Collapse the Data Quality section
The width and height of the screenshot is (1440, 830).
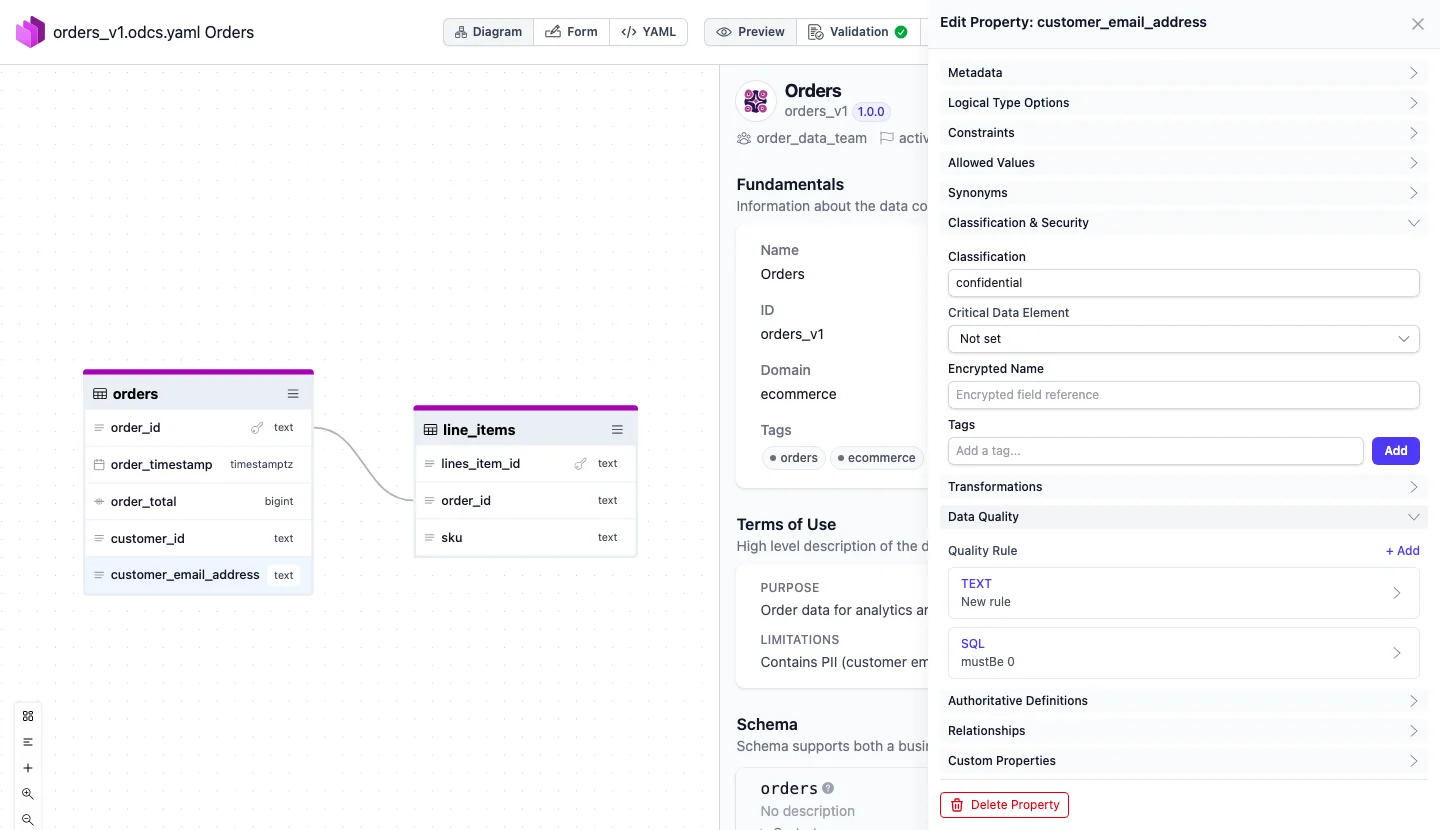pos(1184,517)
